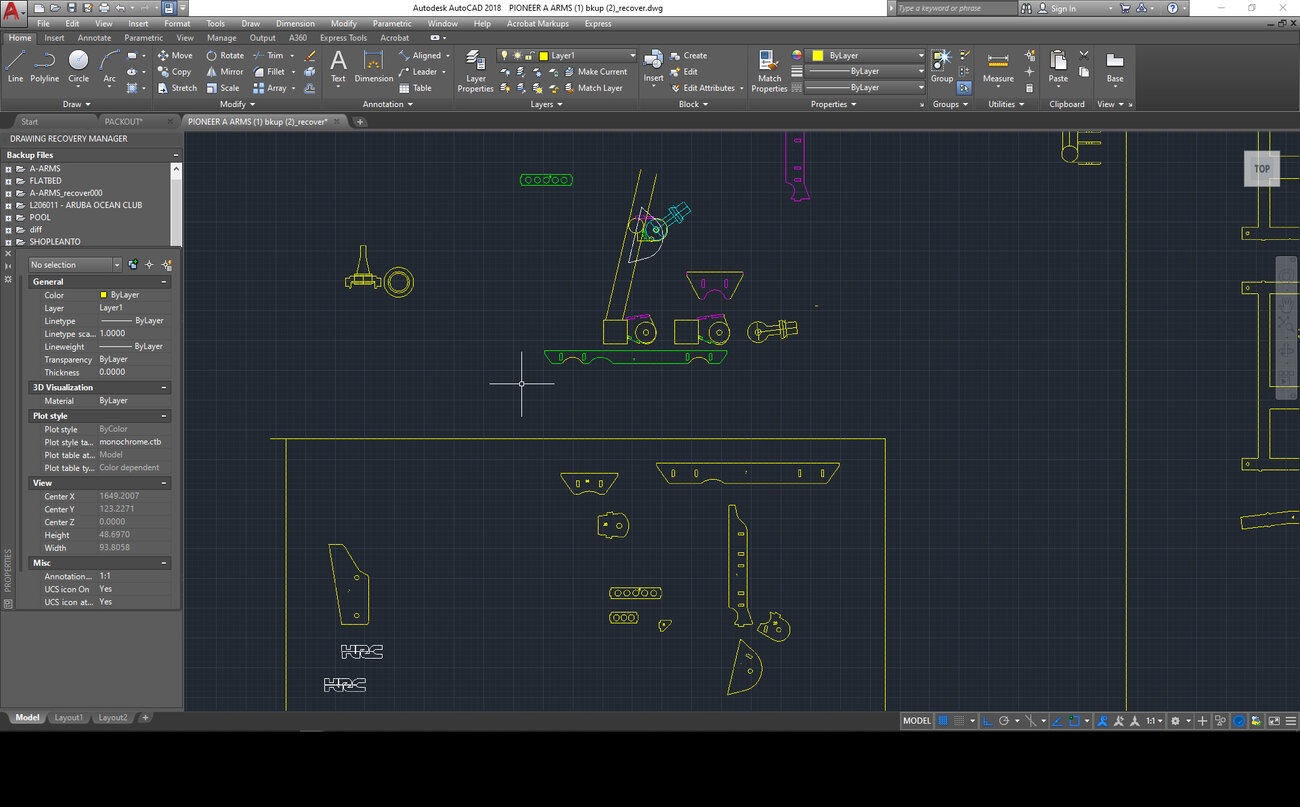Screen dimensions: 1300x807
Task: Open the ByLayer color dropdown
Action: click(866, 56)
